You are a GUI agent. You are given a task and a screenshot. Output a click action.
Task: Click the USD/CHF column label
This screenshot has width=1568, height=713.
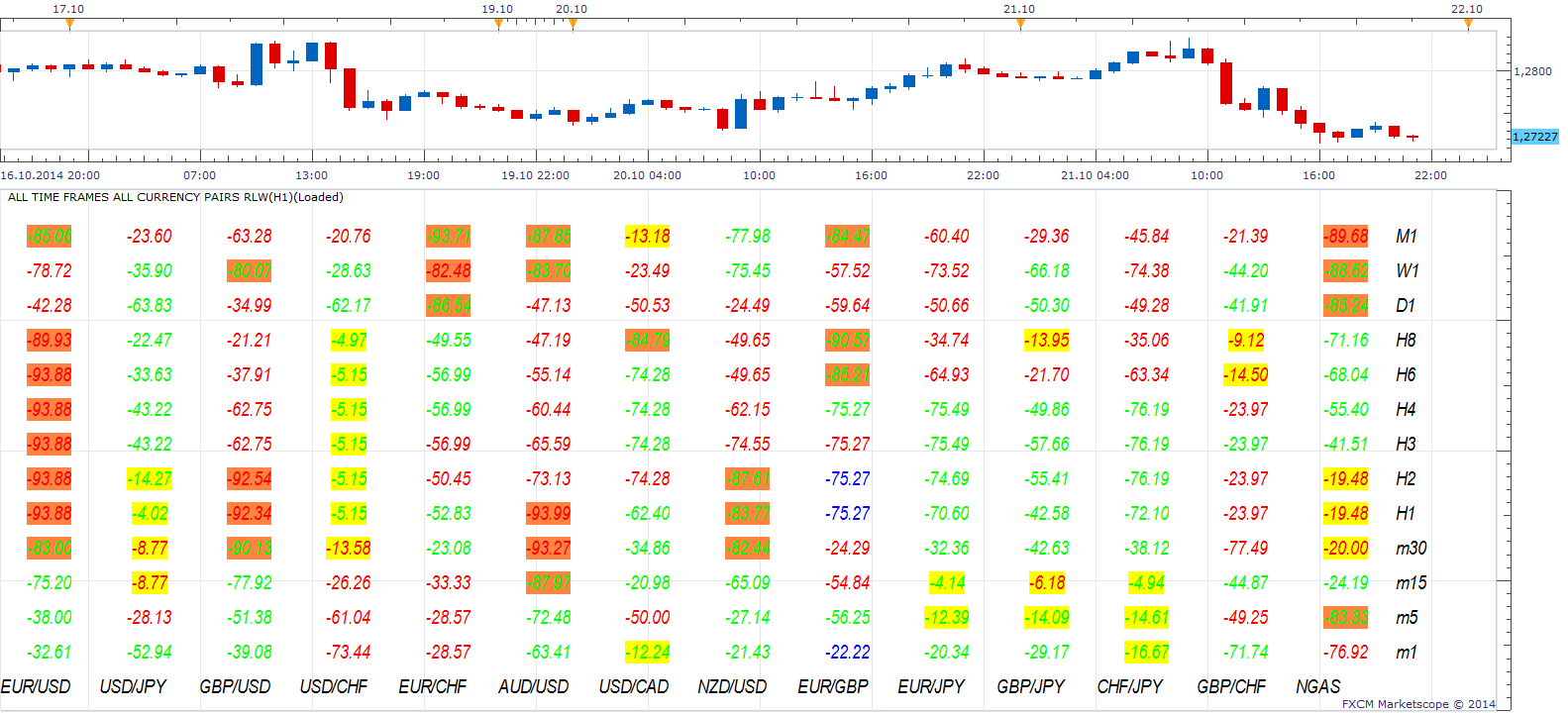334,686
